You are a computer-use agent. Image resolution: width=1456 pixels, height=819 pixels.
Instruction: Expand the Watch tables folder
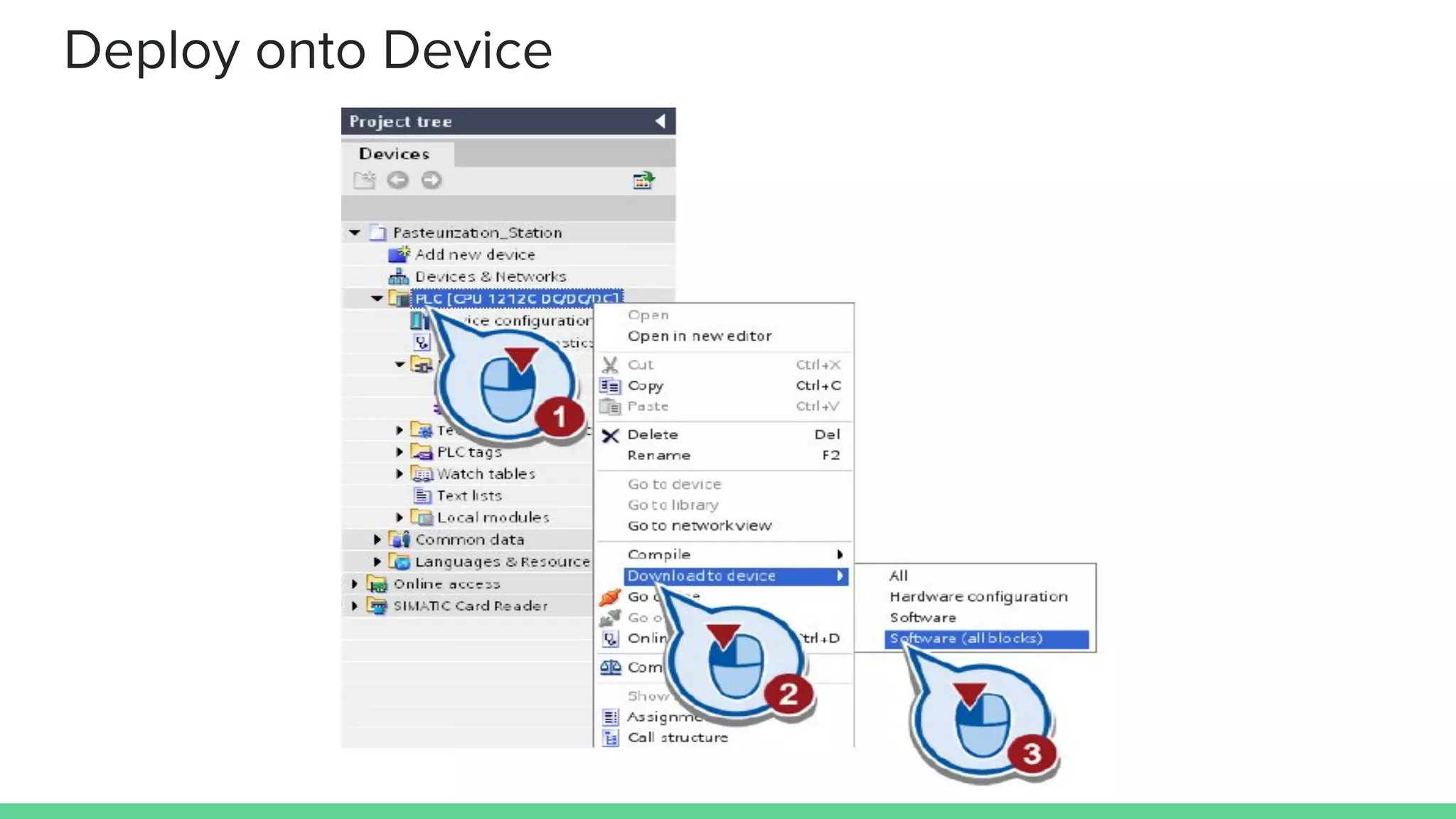(x=400, y=474)
